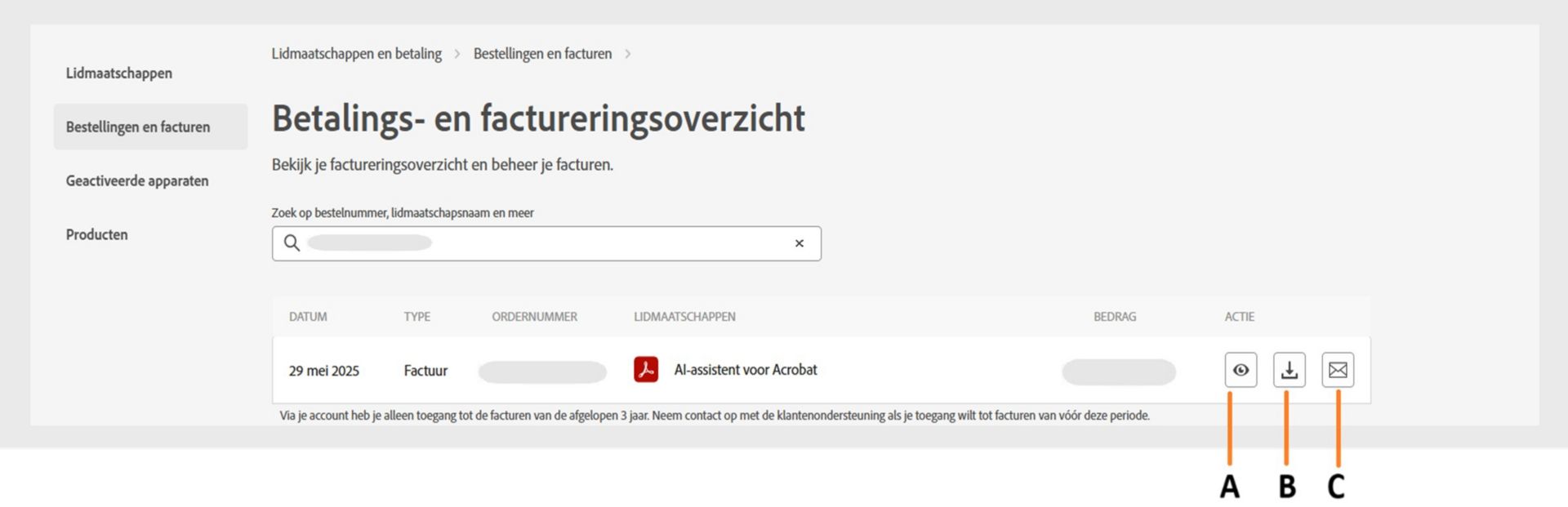Open Lidmaatschappen in the sidebar

pos(119,73)
